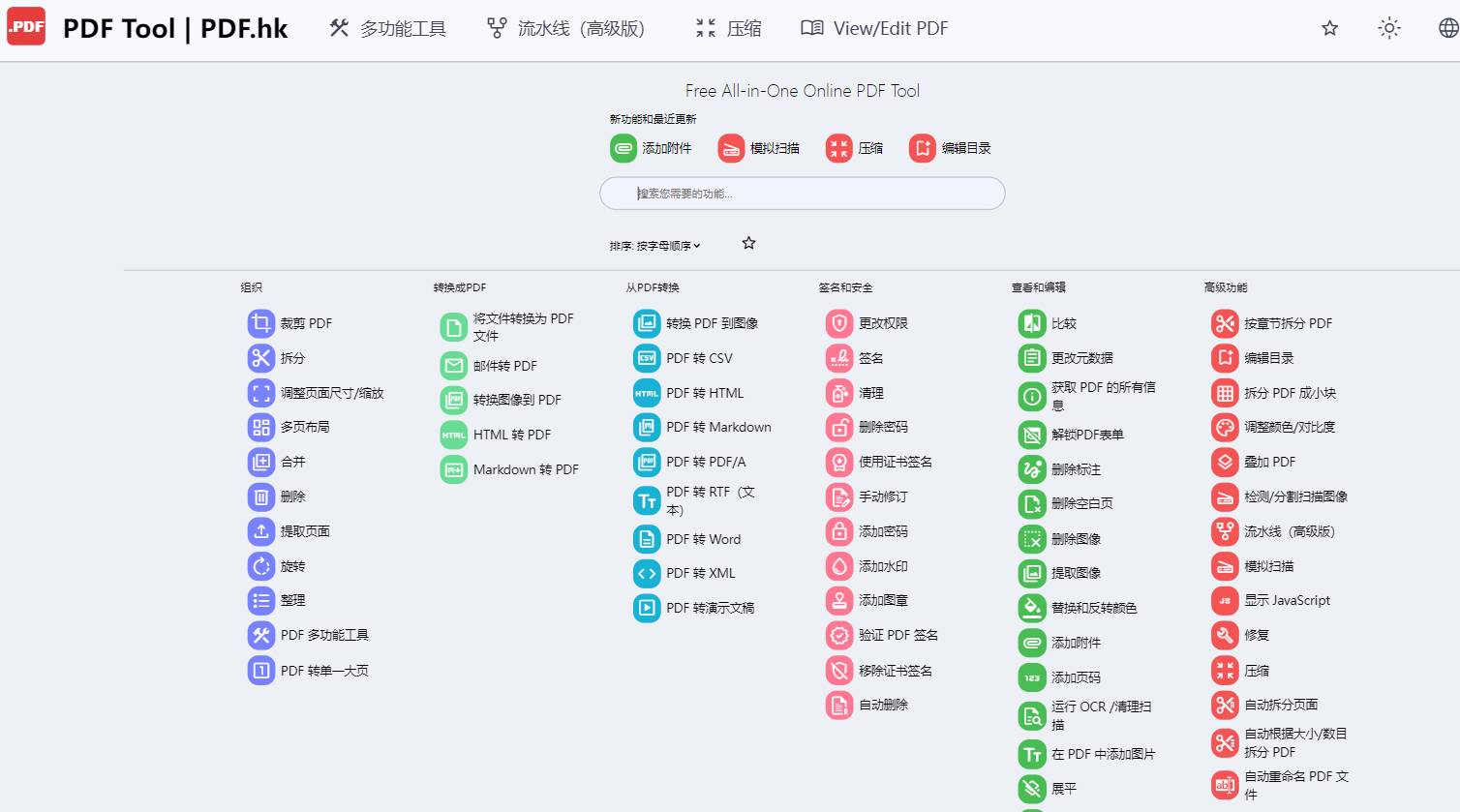Viewport: 1460px width, 812px height.
Task: Click the 比较 compare icon
Action: point(1032,323)
